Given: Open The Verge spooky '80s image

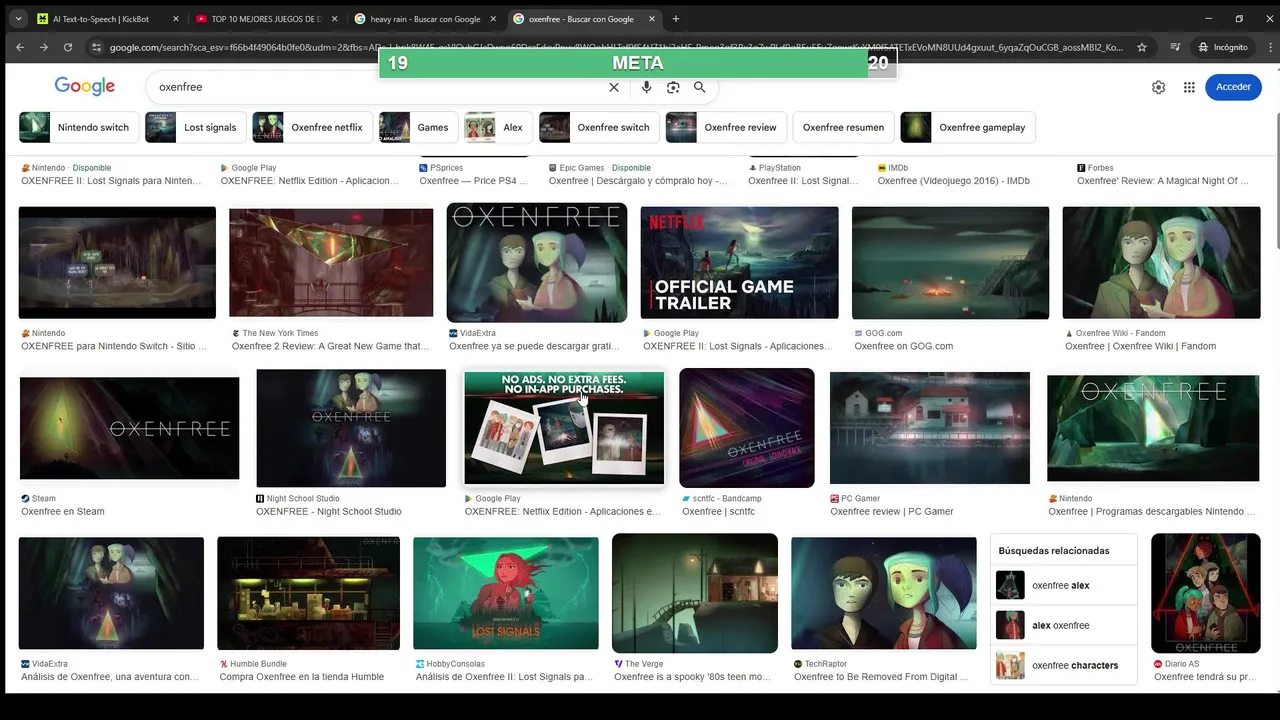Looking at the screenshot, I should pyautogui.click(x=695, y=593).
